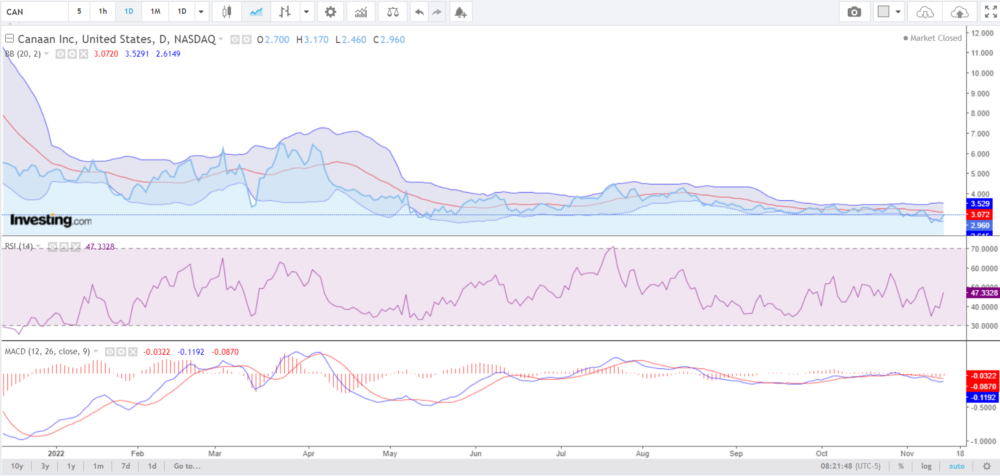Open the bar style dropdown arrow
Image resolution: width=1000 pixels, height=476 pixels.
click(x=307, y=12)
